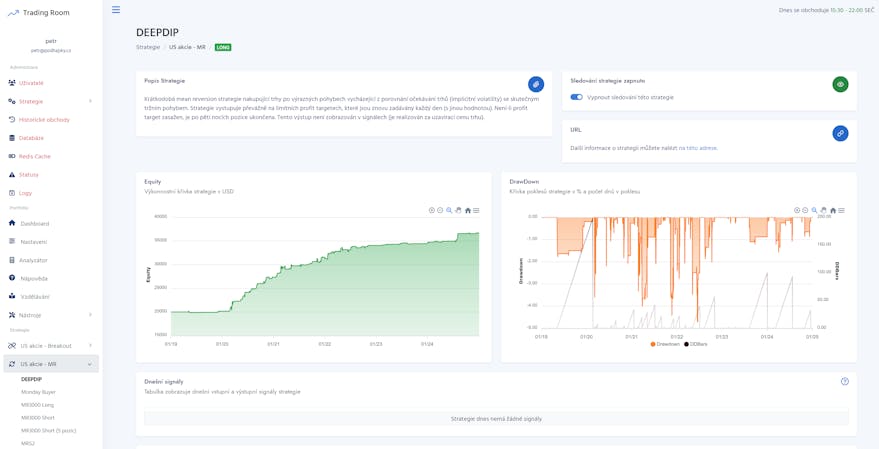
Task: Expand the Strategie admin submenu
Action: [x=89, y=101]
